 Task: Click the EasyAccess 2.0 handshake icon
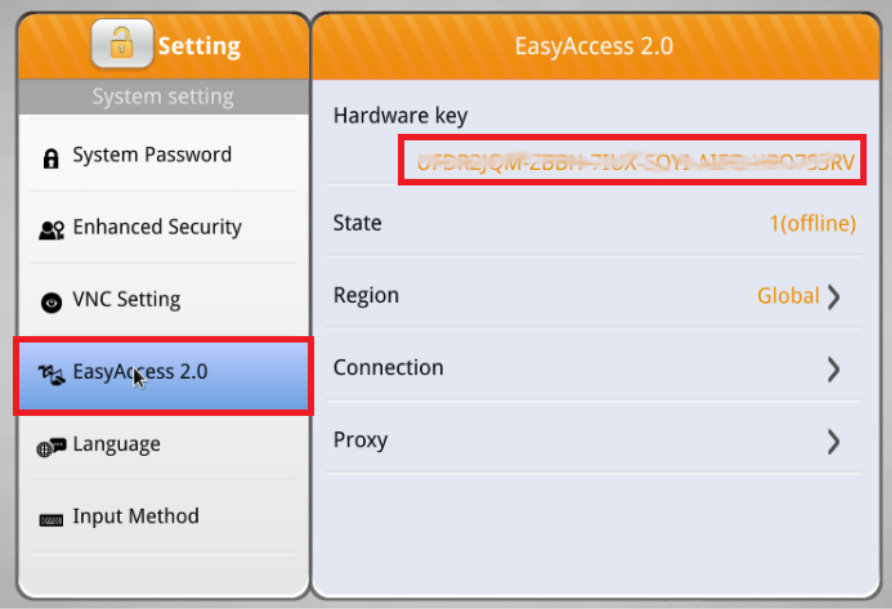51,375
